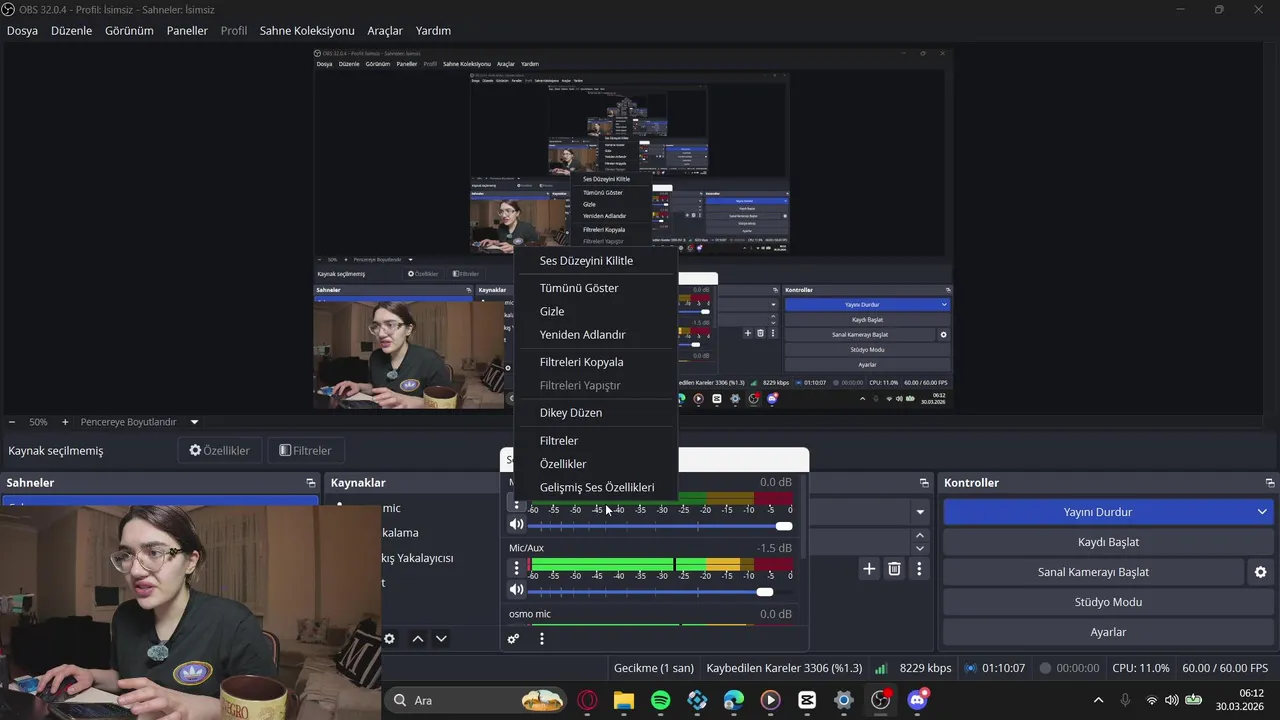Open the Dosya menu
This screenshot has height=720, width=1280.
click(x=22, y=31)
